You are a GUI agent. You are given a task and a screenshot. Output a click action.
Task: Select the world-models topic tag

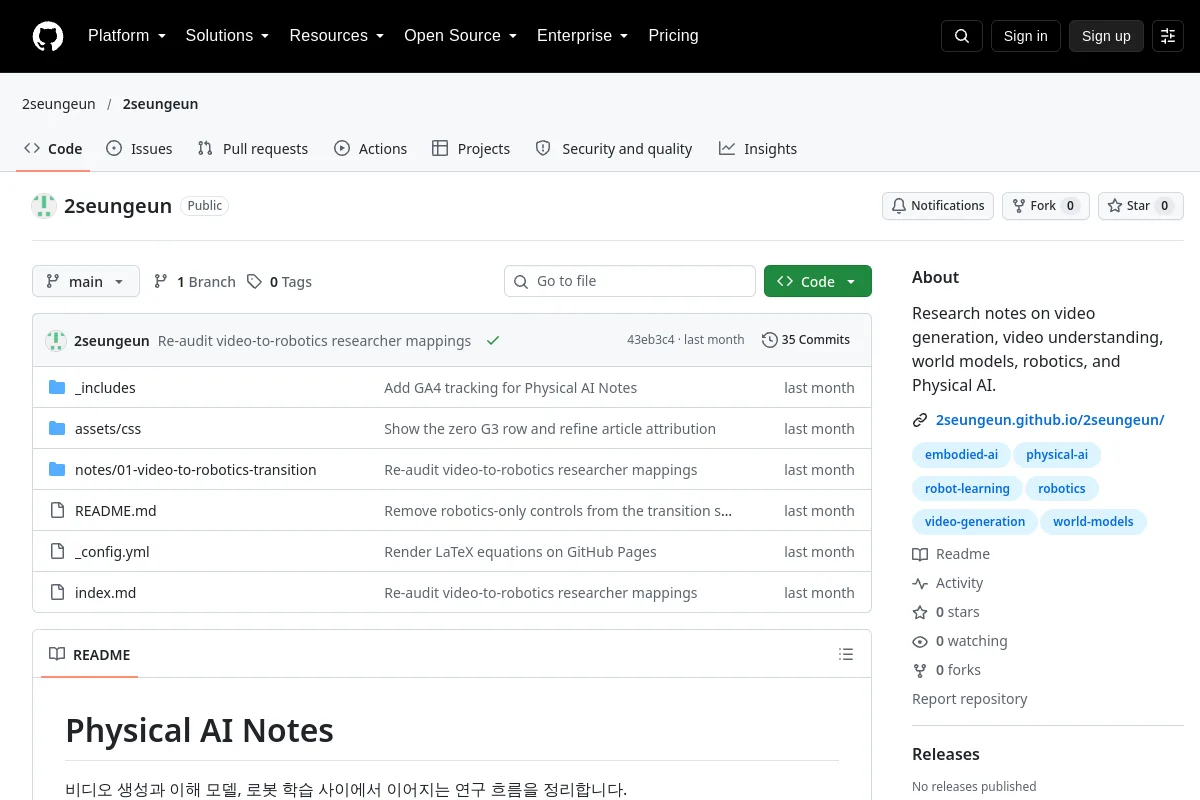point(1093,522)
